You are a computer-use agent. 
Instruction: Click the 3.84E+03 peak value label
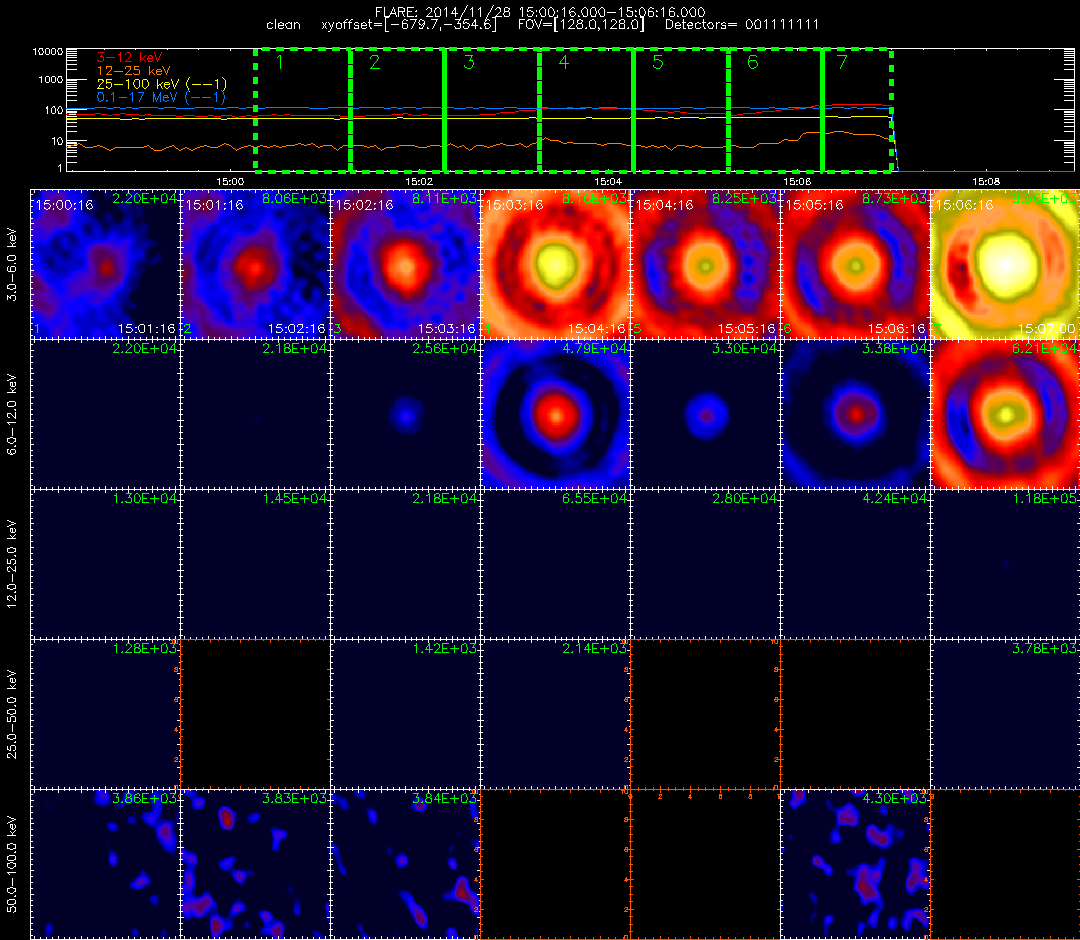444,798
